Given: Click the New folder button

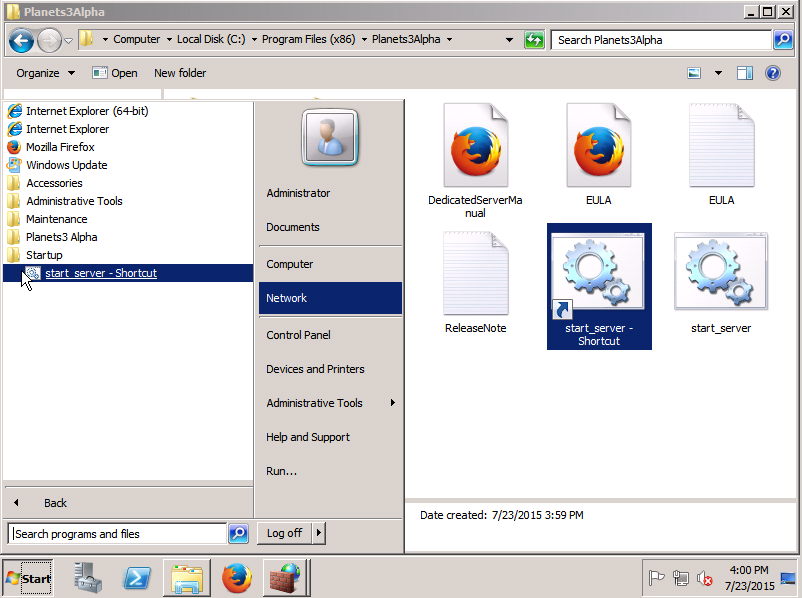Looking at the screenshot, I should point(180,73).
